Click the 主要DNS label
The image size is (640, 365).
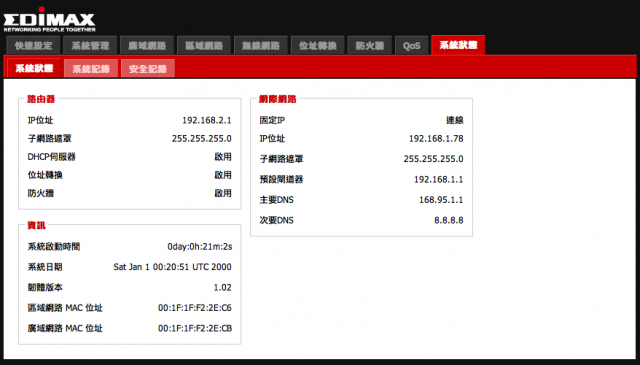click(277, 200)
